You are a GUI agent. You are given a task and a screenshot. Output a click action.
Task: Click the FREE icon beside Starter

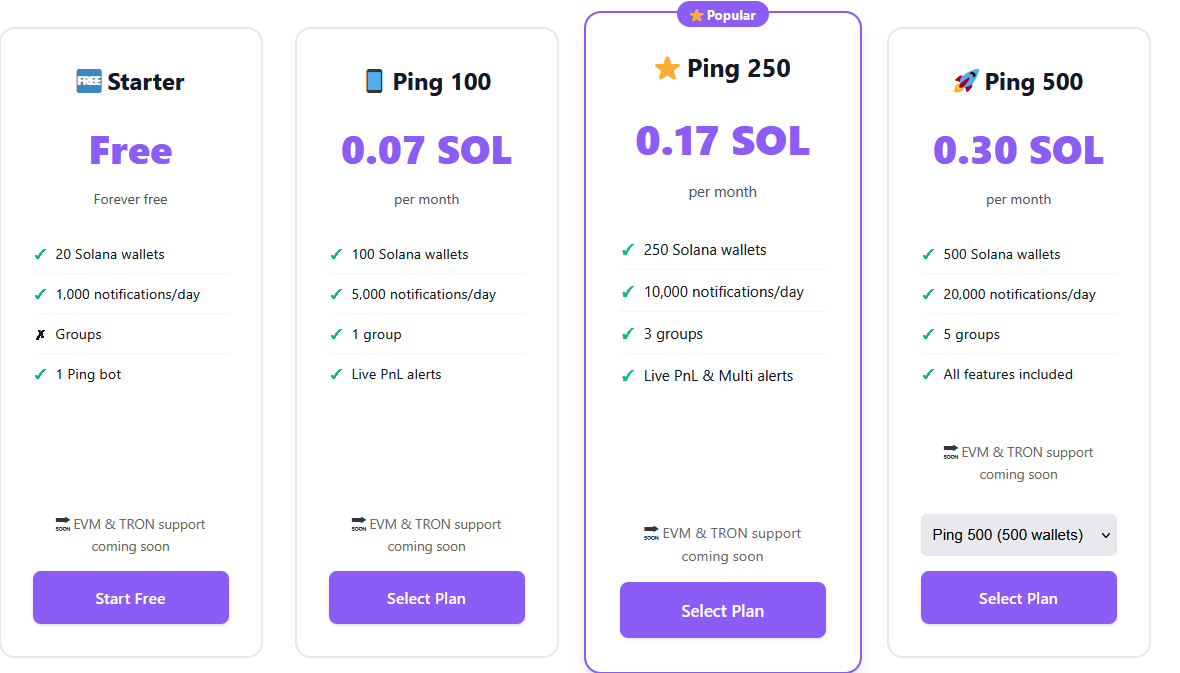pos(89,81)
